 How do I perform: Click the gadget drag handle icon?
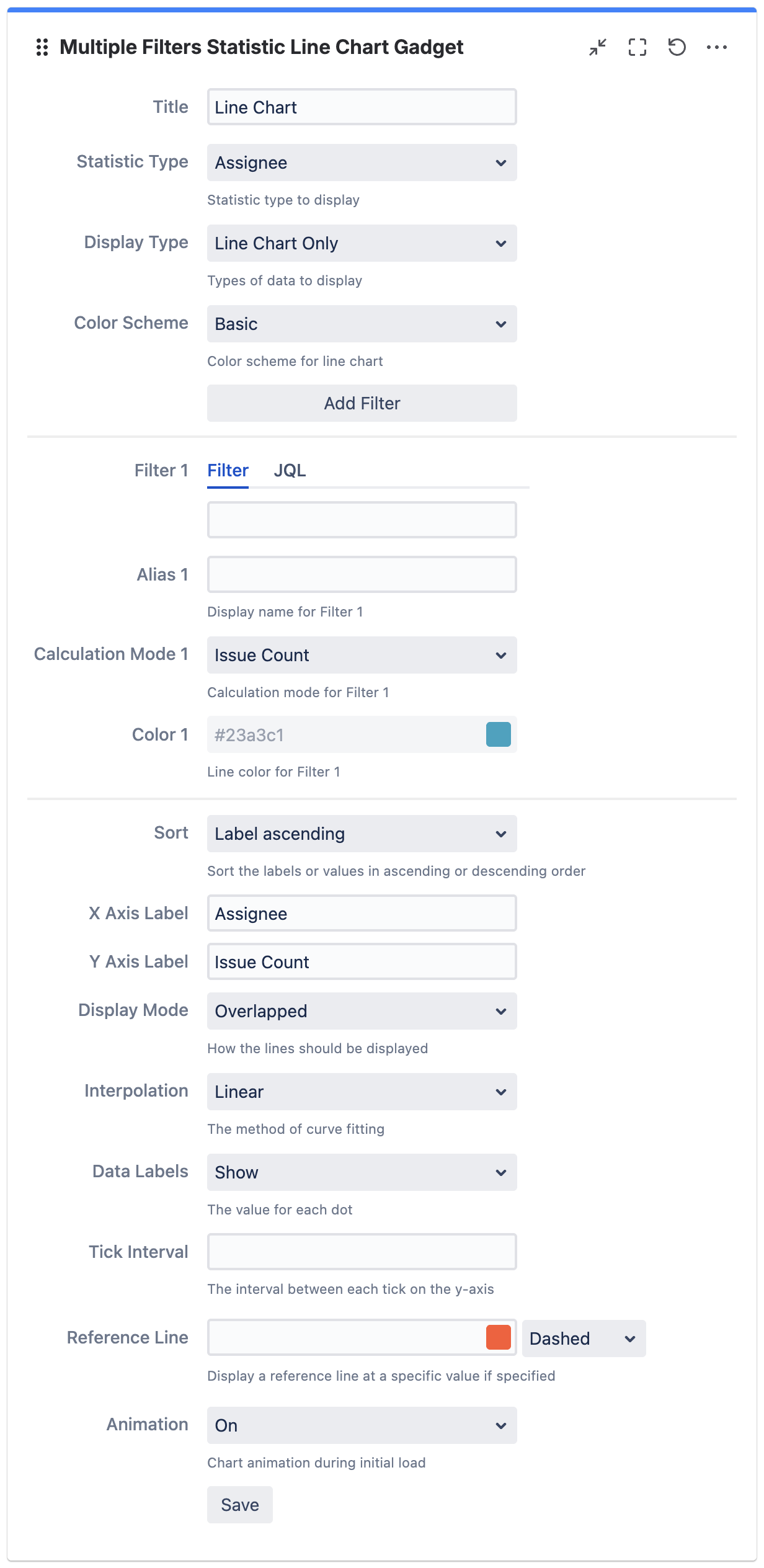tap(42, 47)
